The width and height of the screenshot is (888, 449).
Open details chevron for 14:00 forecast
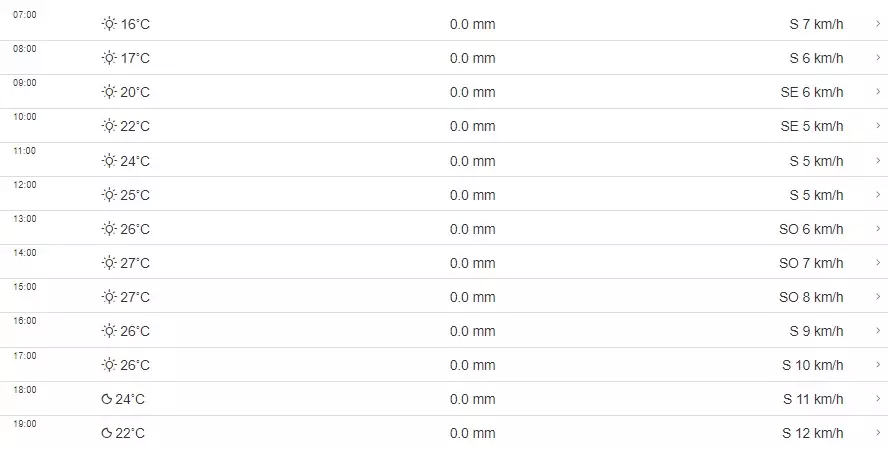tap(877, 263)
